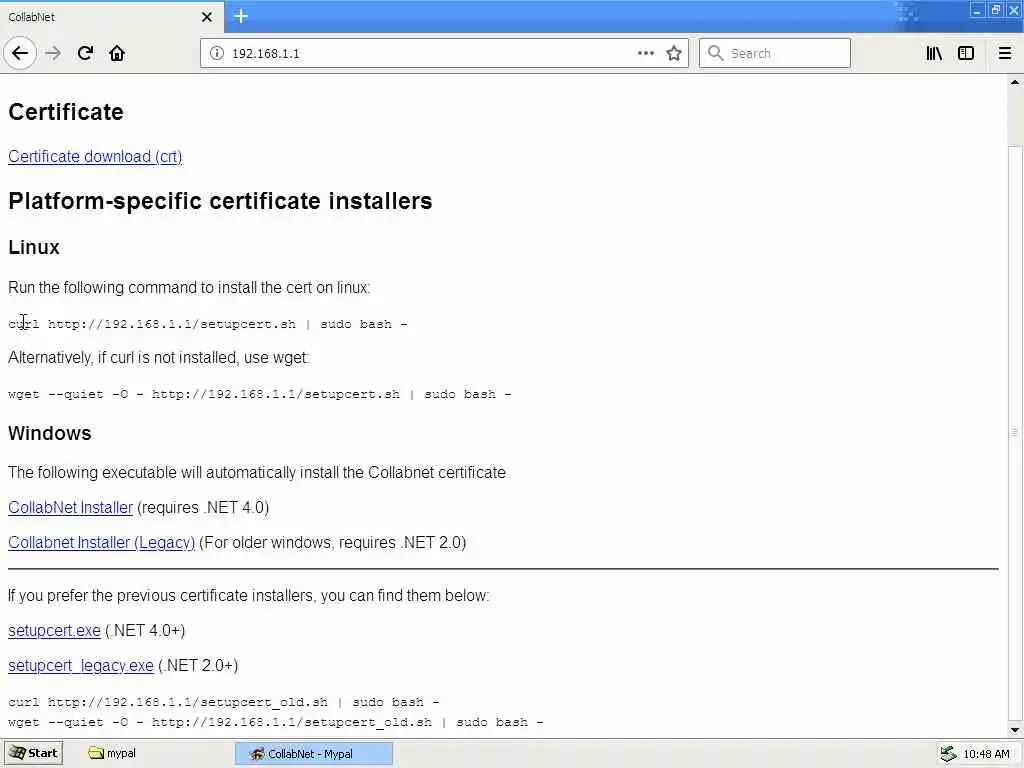
Task: Download the CollabNet Installer
Action: click(71, 507)
